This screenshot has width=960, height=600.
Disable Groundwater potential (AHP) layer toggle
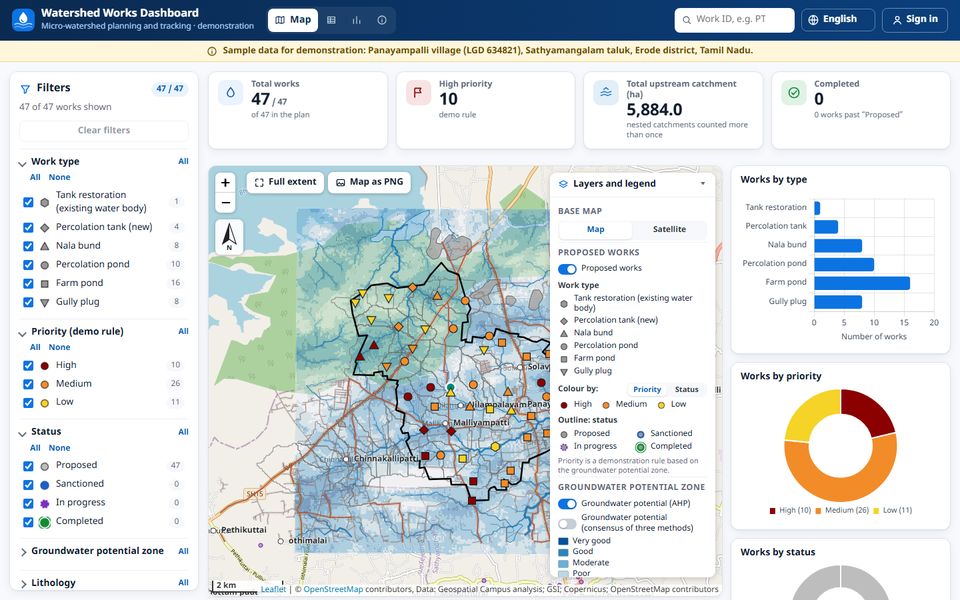(567, 504)
